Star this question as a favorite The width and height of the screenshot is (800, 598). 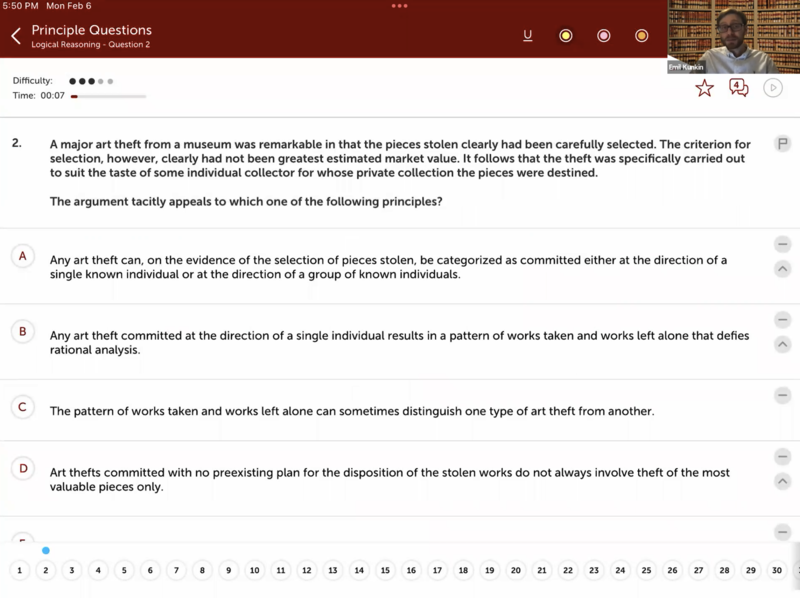704,88
